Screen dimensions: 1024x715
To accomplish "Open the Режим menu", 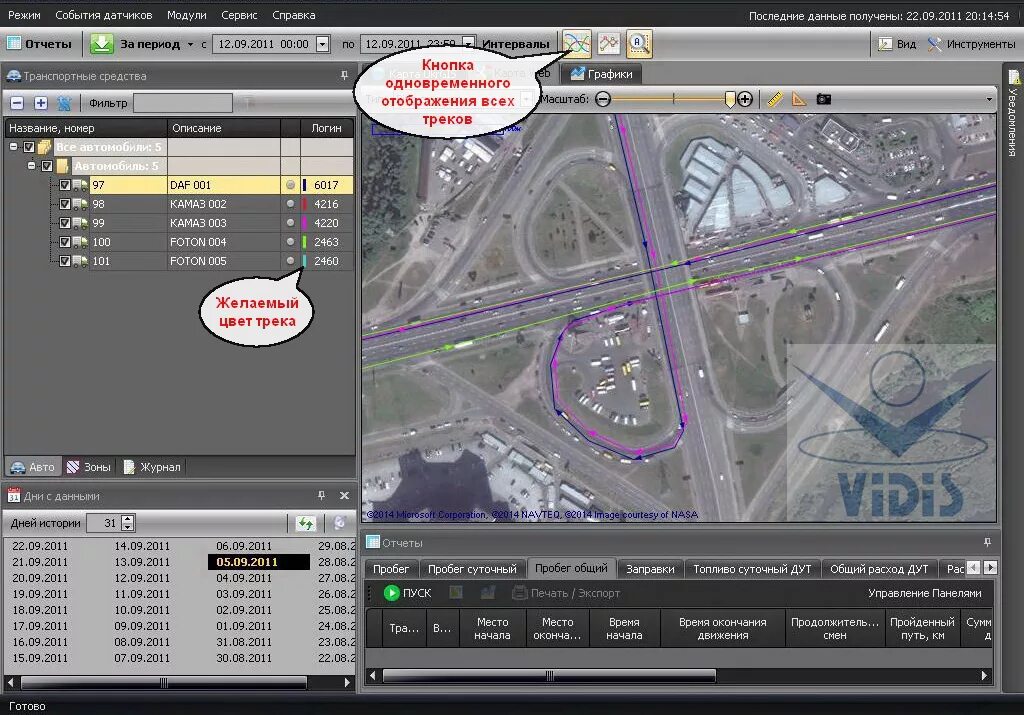I will pyautogui.click(x=24, y=15).
